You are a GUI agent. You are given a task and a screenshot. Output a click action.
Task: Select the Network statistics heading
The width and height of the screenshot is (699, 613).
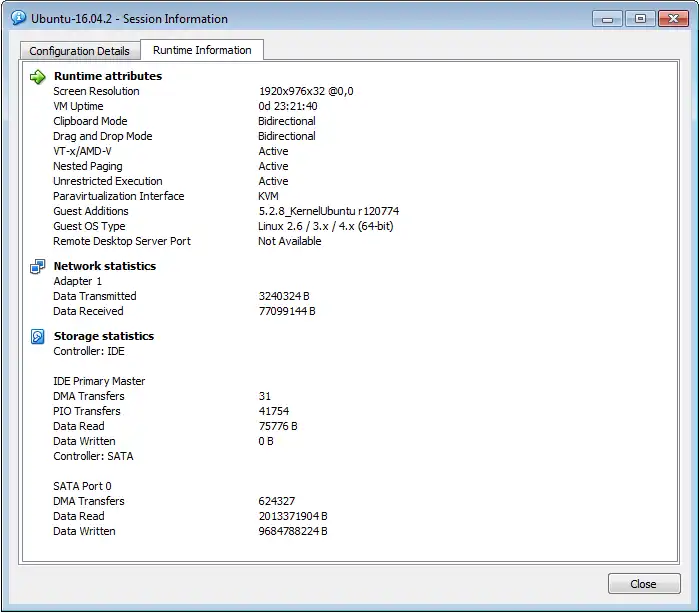(x=105, y=266)
